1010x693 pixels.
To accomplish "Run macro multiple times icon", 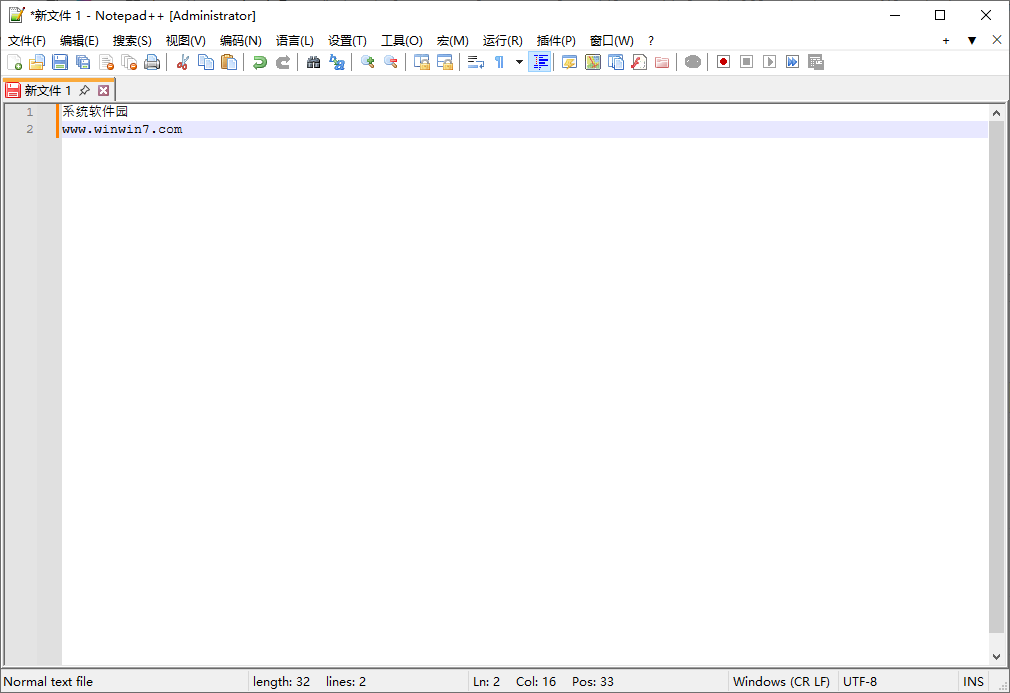I will pyautogui.click(x=792, y=62).
